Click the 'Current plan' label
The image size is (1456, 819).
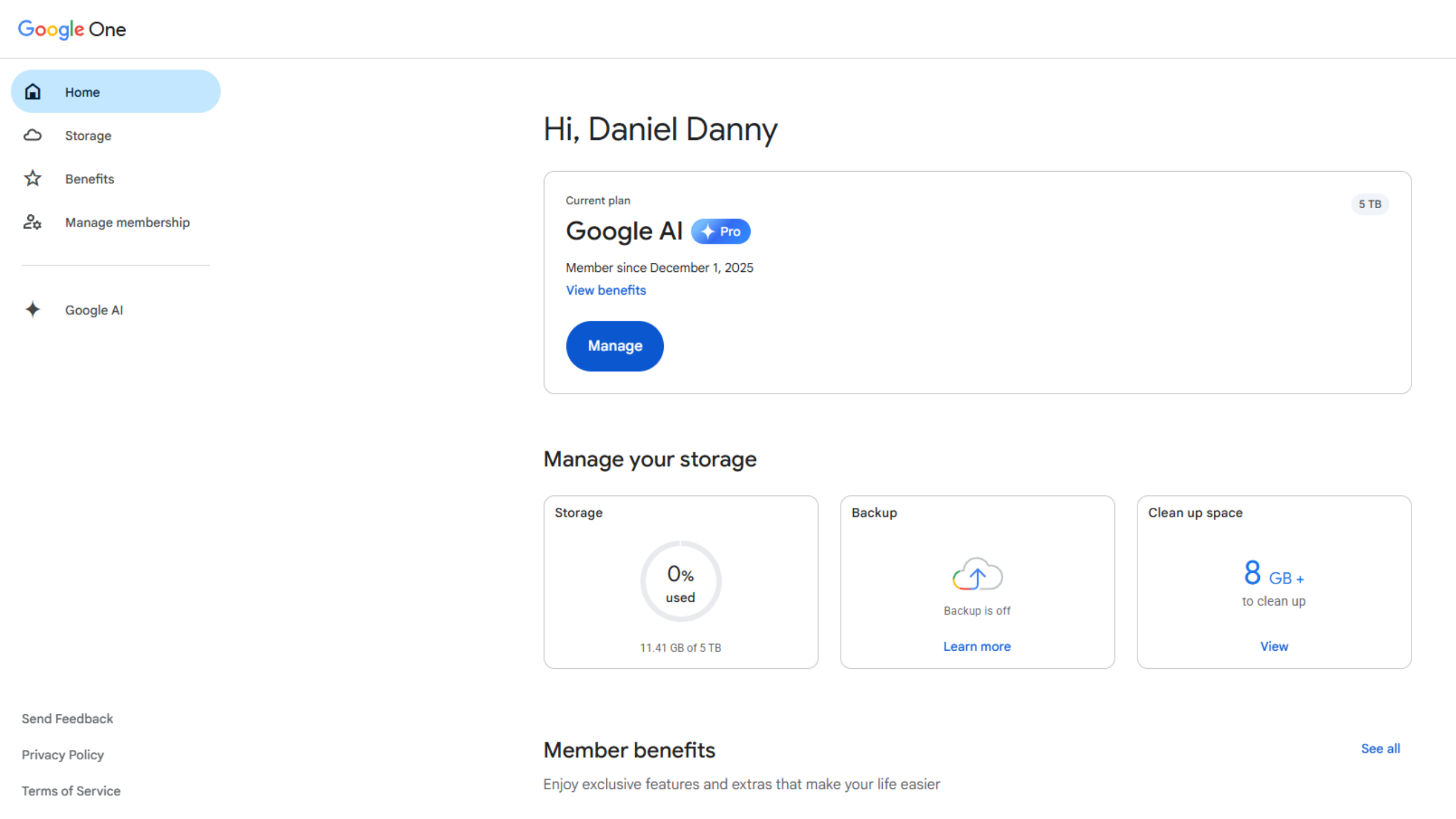(x=598, y=200)
